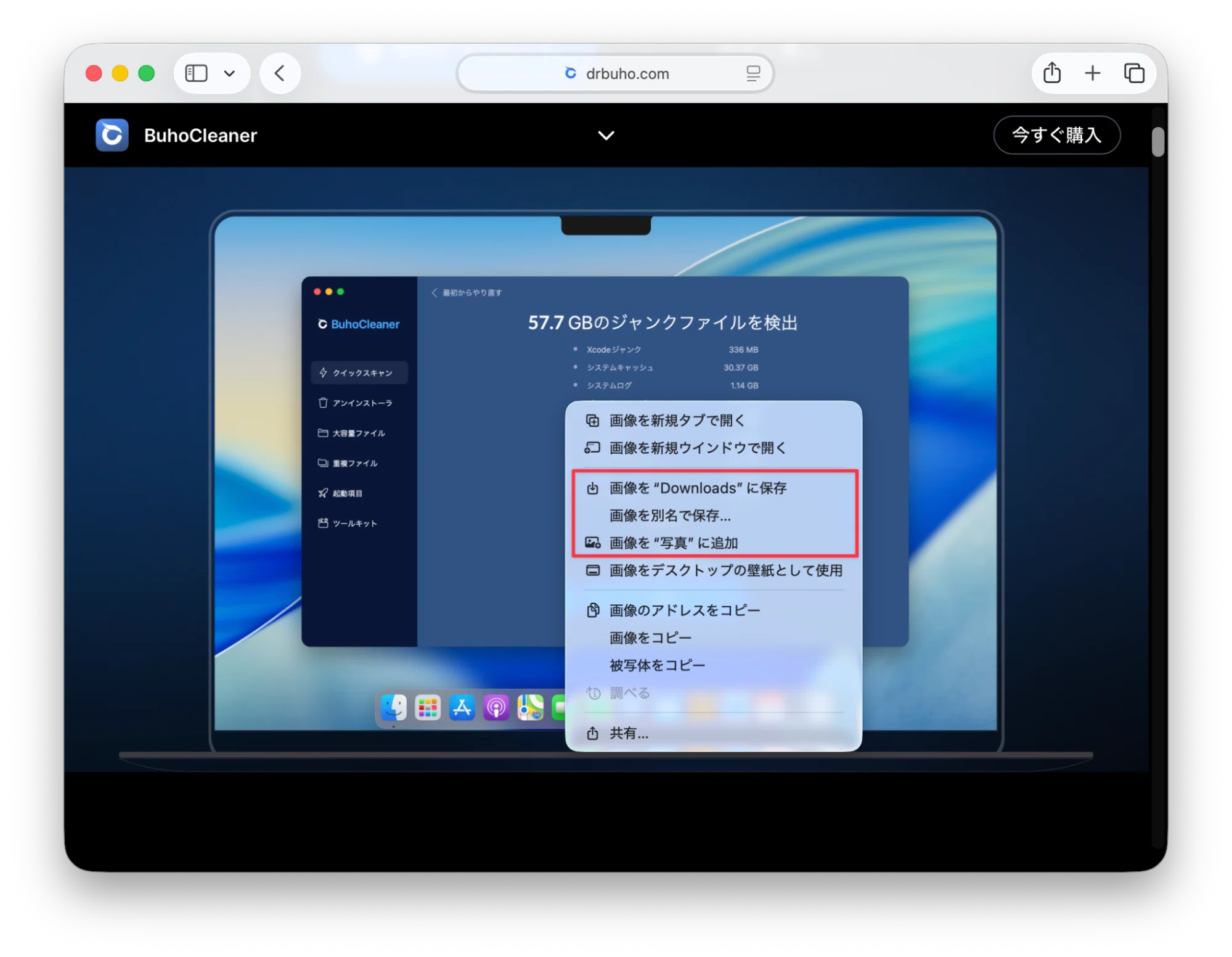
Task: Select 共有… in context menu
Action: [x=713, y=733]
